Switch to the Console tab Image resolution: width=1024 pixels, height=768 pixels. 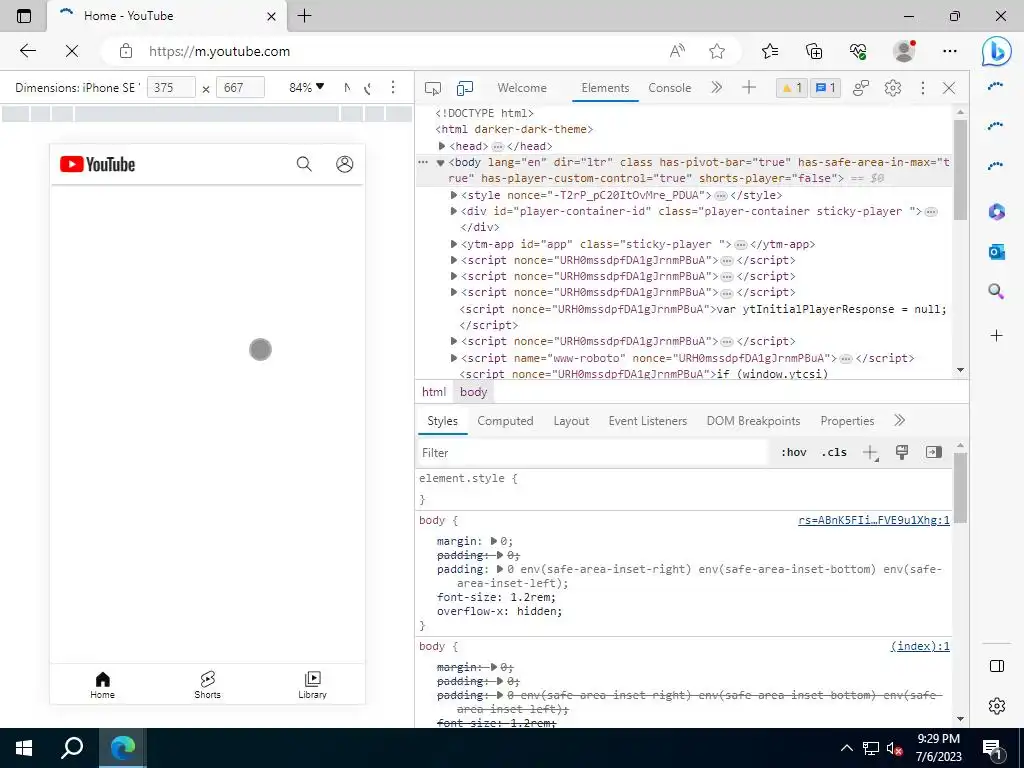(x=669, y=88)
